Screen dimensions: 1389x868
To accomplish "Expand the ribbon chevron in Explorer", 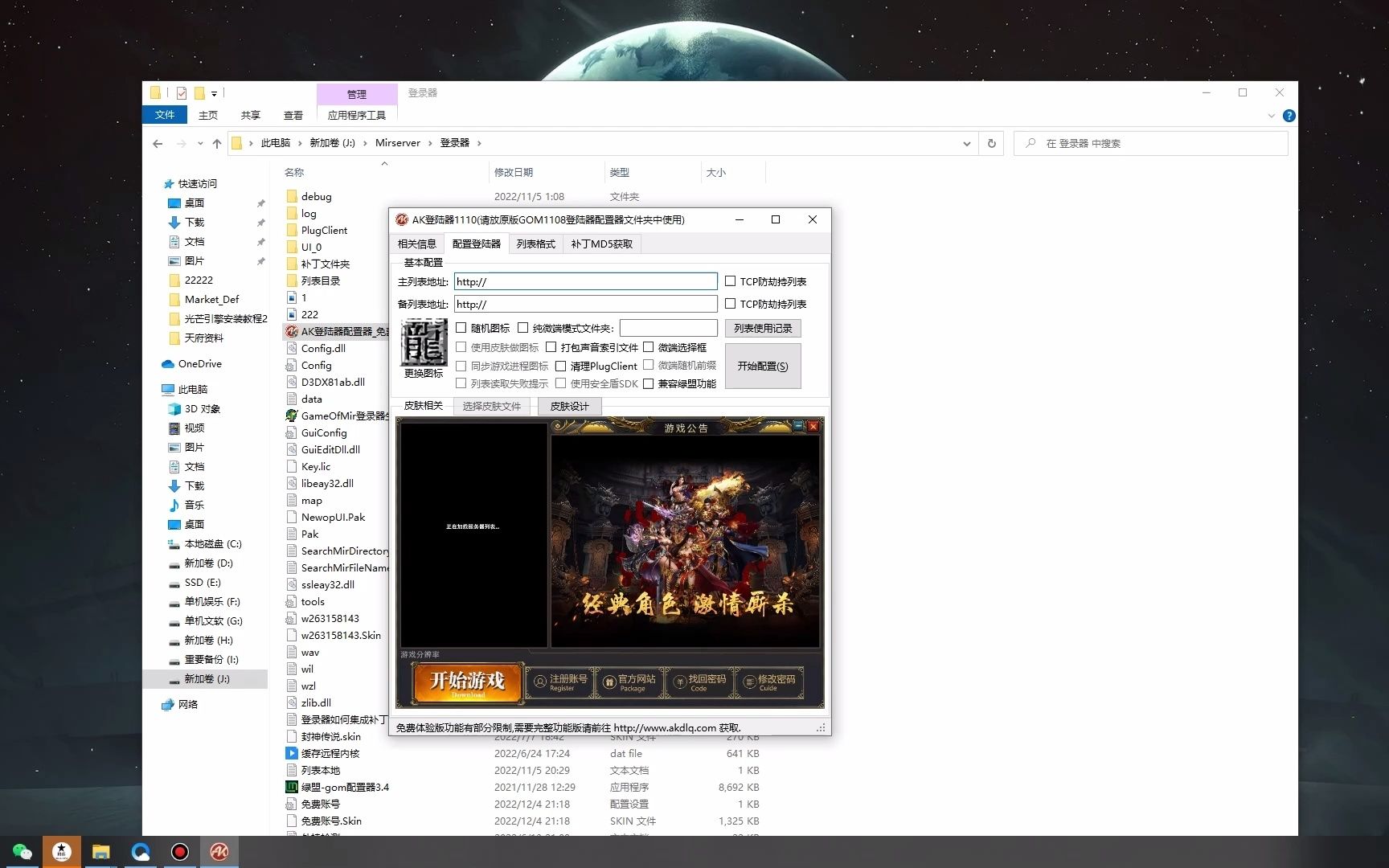I will pos(1271,116).
